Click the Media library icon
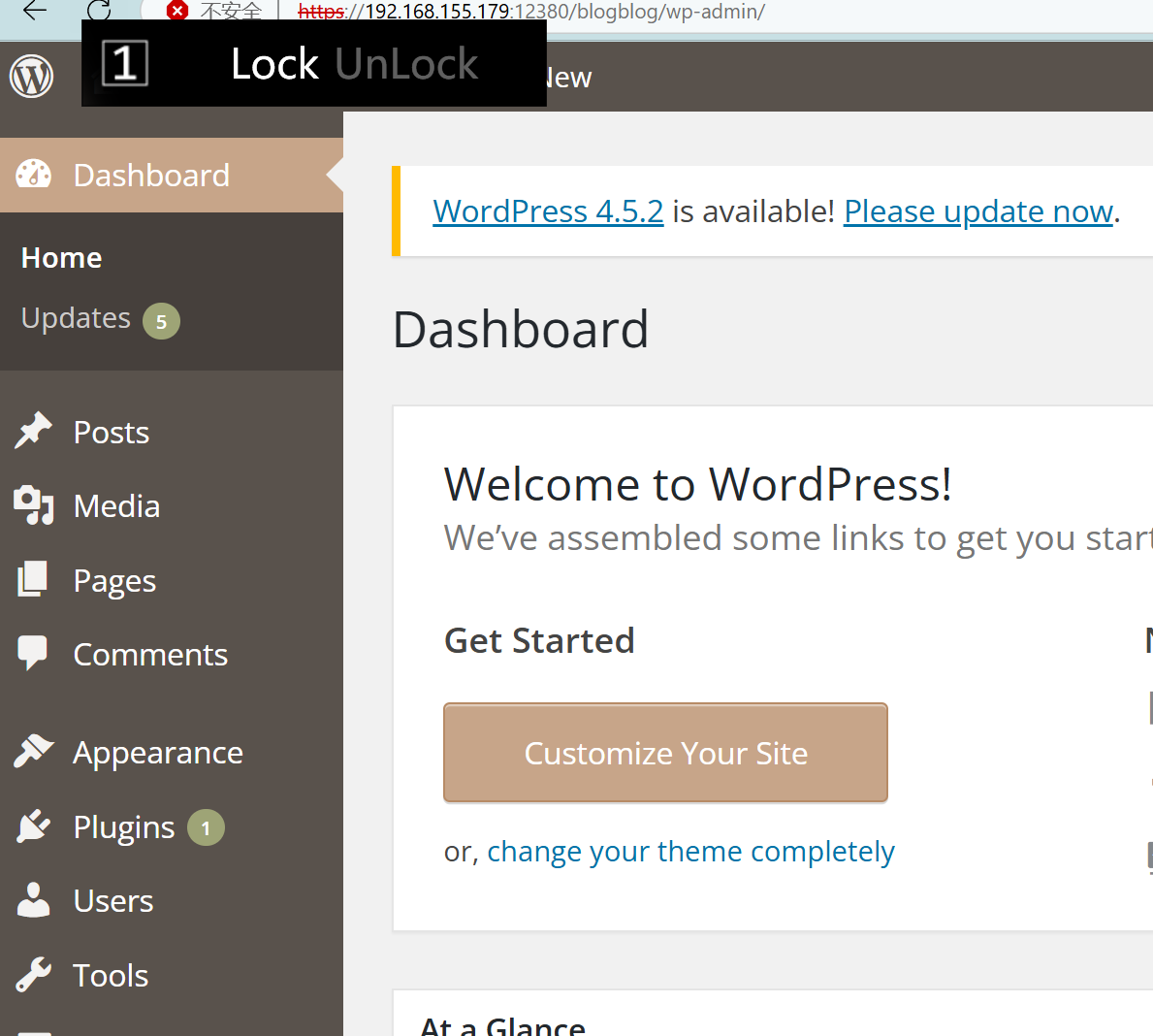The width and height of the screenshot is (1153, 1036). pos(34,505)
